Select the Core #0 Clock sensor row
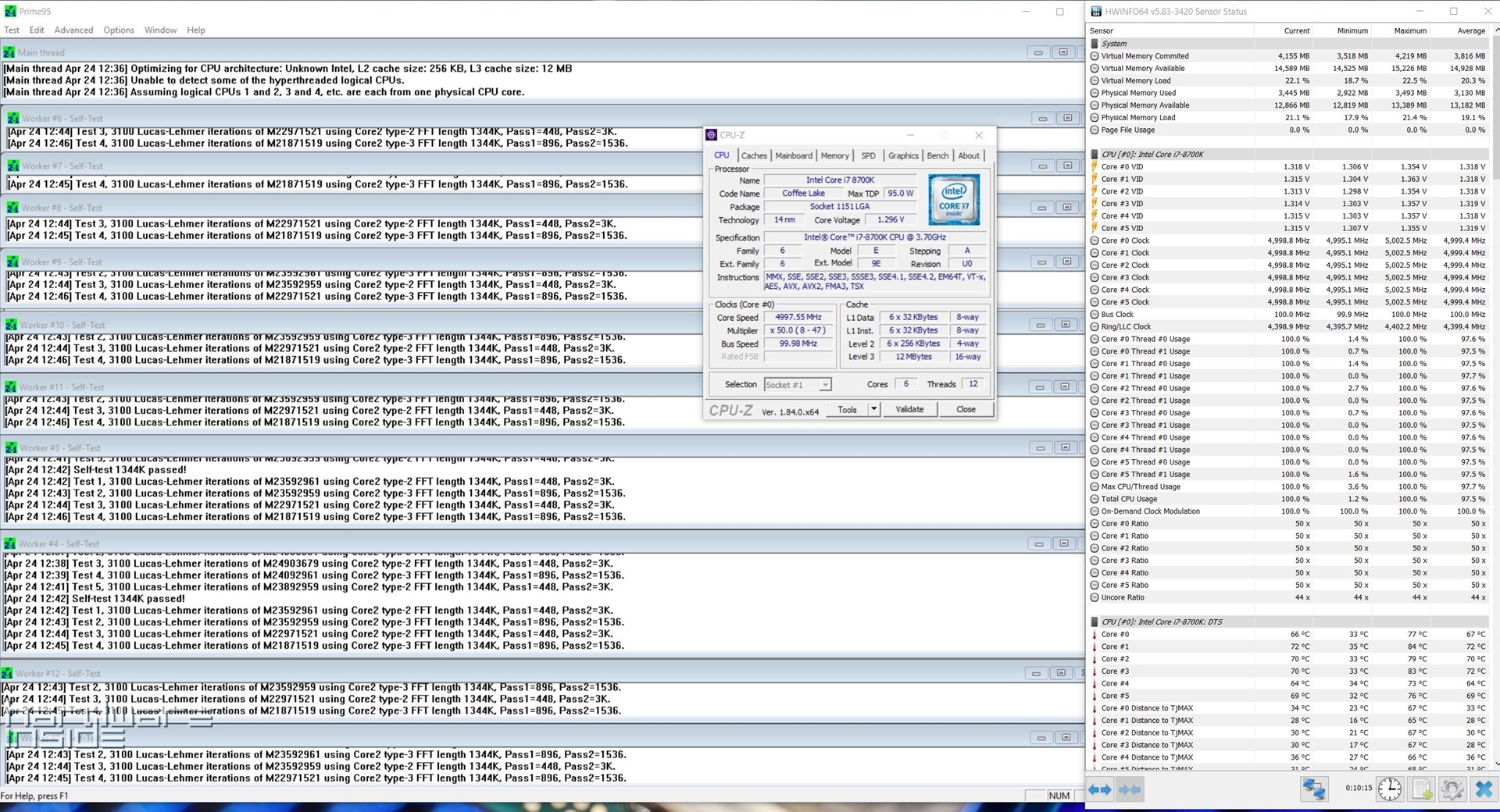Viewport: 1500px width, 812px height. pos(1125,240)
